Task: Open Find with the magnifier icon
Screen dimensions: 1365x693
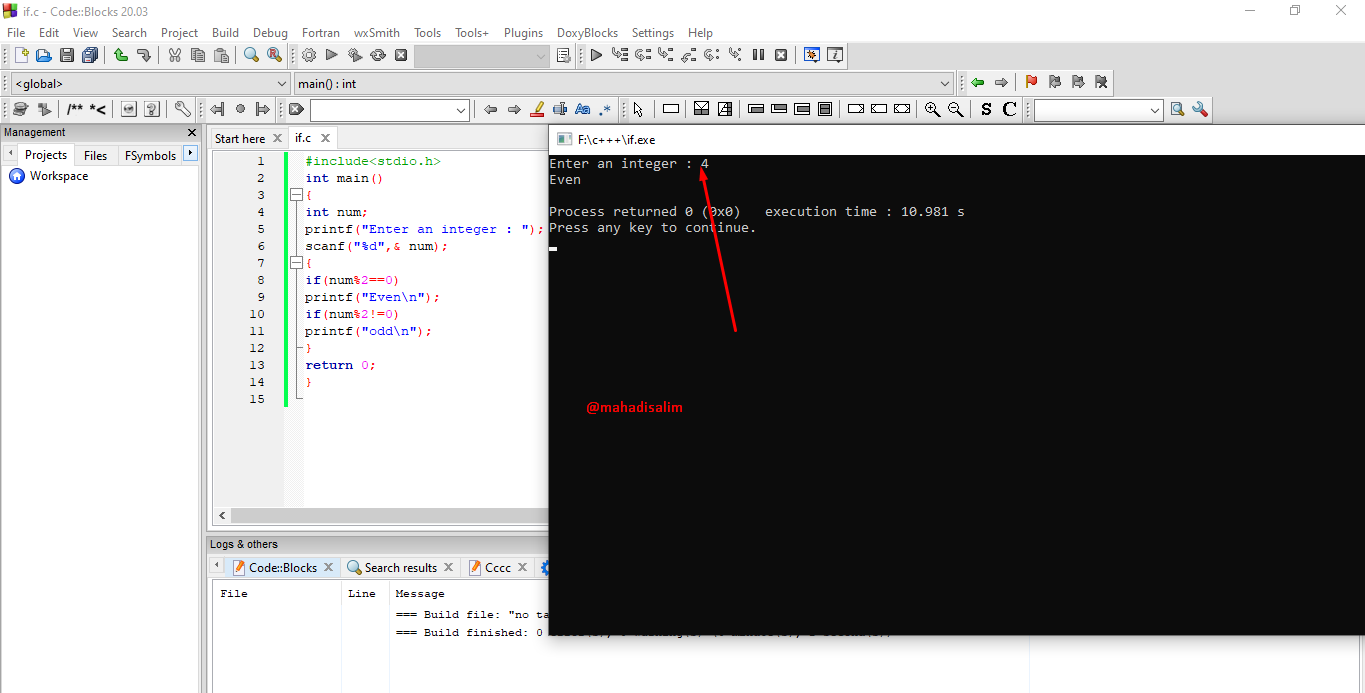Action: click(x=251, y=56)
